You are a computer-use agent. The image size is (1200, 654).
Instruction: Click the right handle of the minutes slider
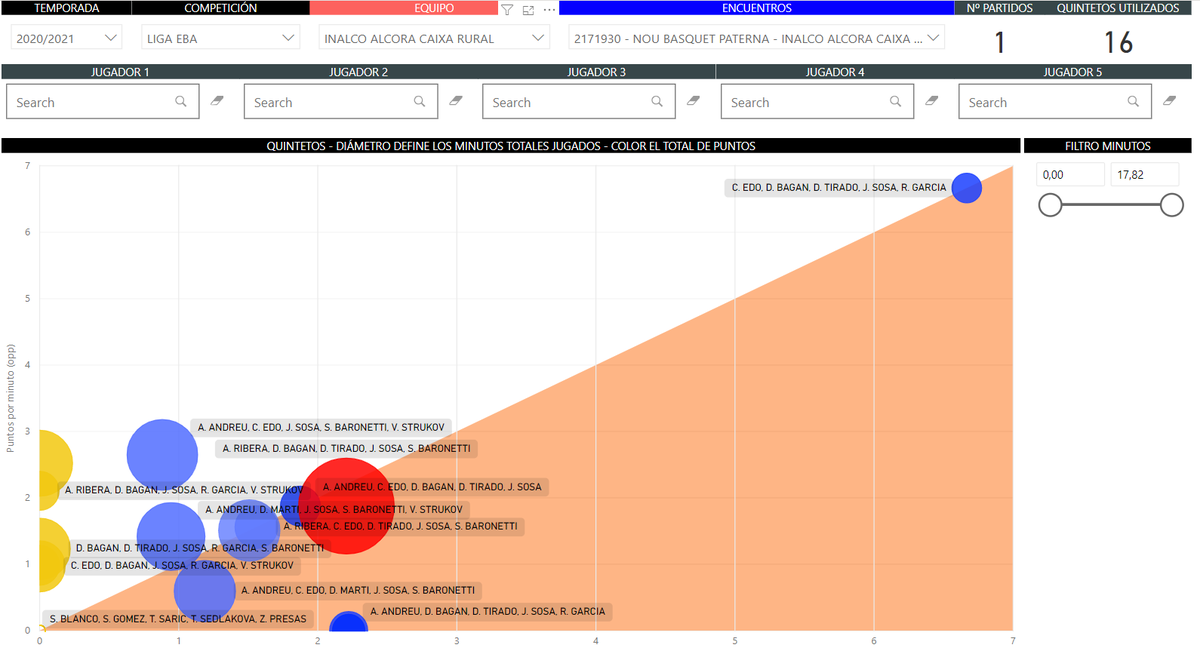point(1172,205)
